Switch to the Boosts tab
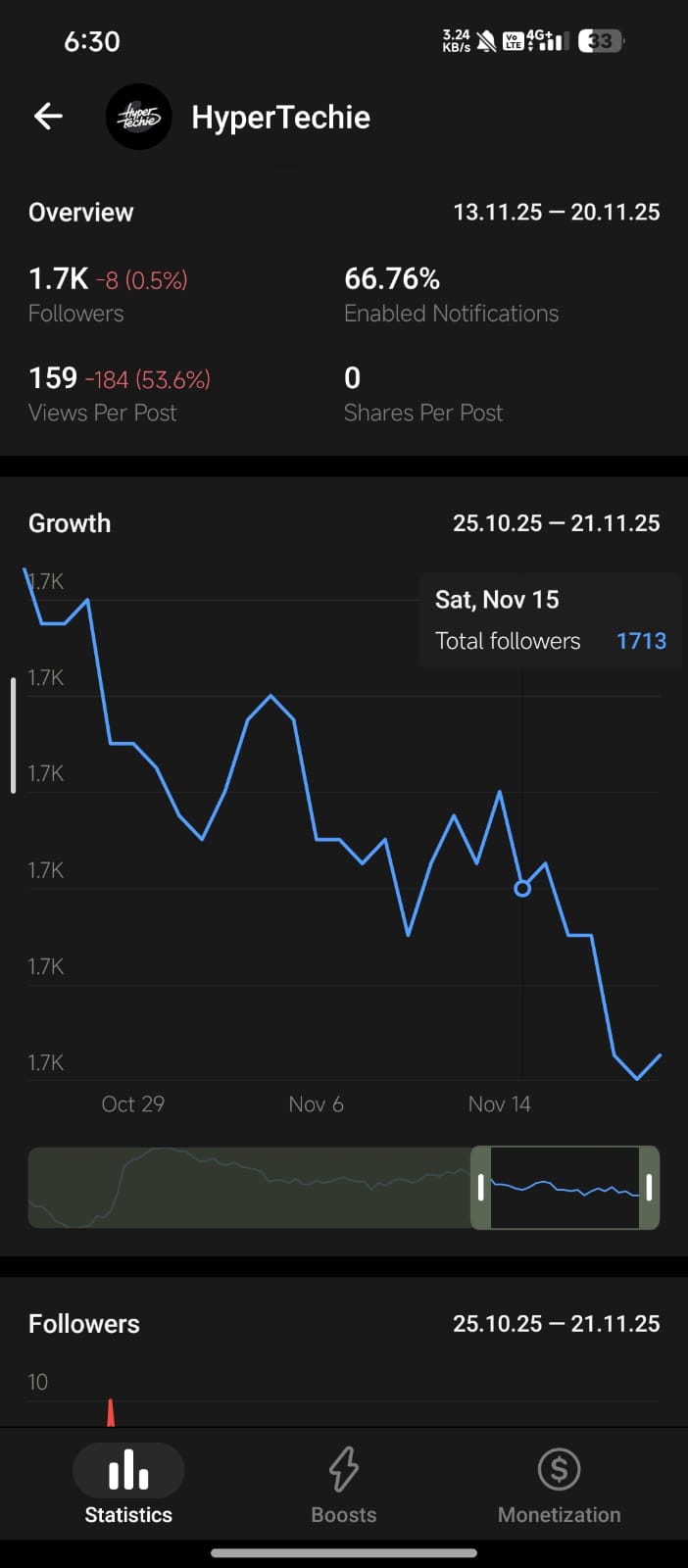The height and width of the screenshot is (1568, 688). (343, 1514)
